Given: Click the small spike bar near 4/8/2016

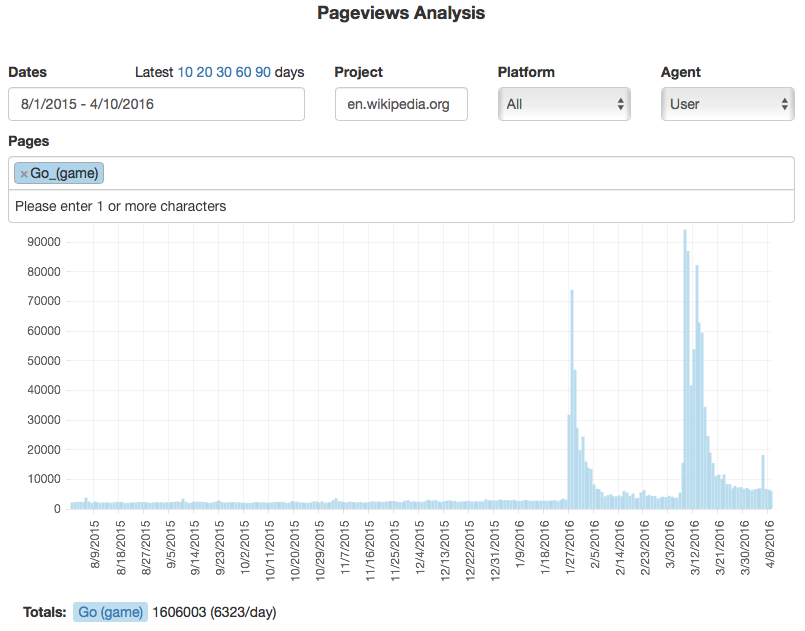Looking at the screenshot, I should tap(763, 482).
